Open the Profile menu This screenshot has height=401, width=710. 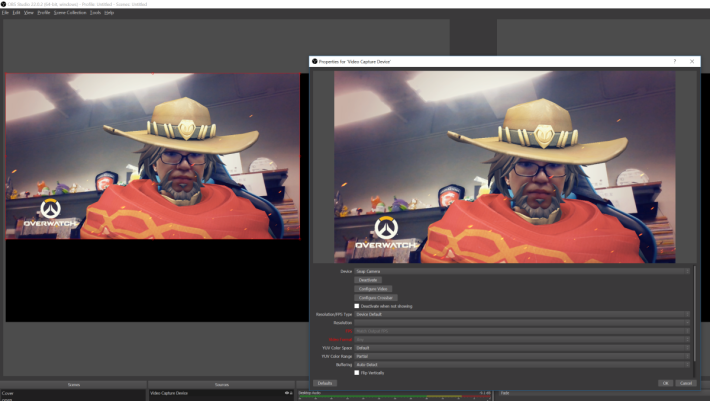point(43,13)
